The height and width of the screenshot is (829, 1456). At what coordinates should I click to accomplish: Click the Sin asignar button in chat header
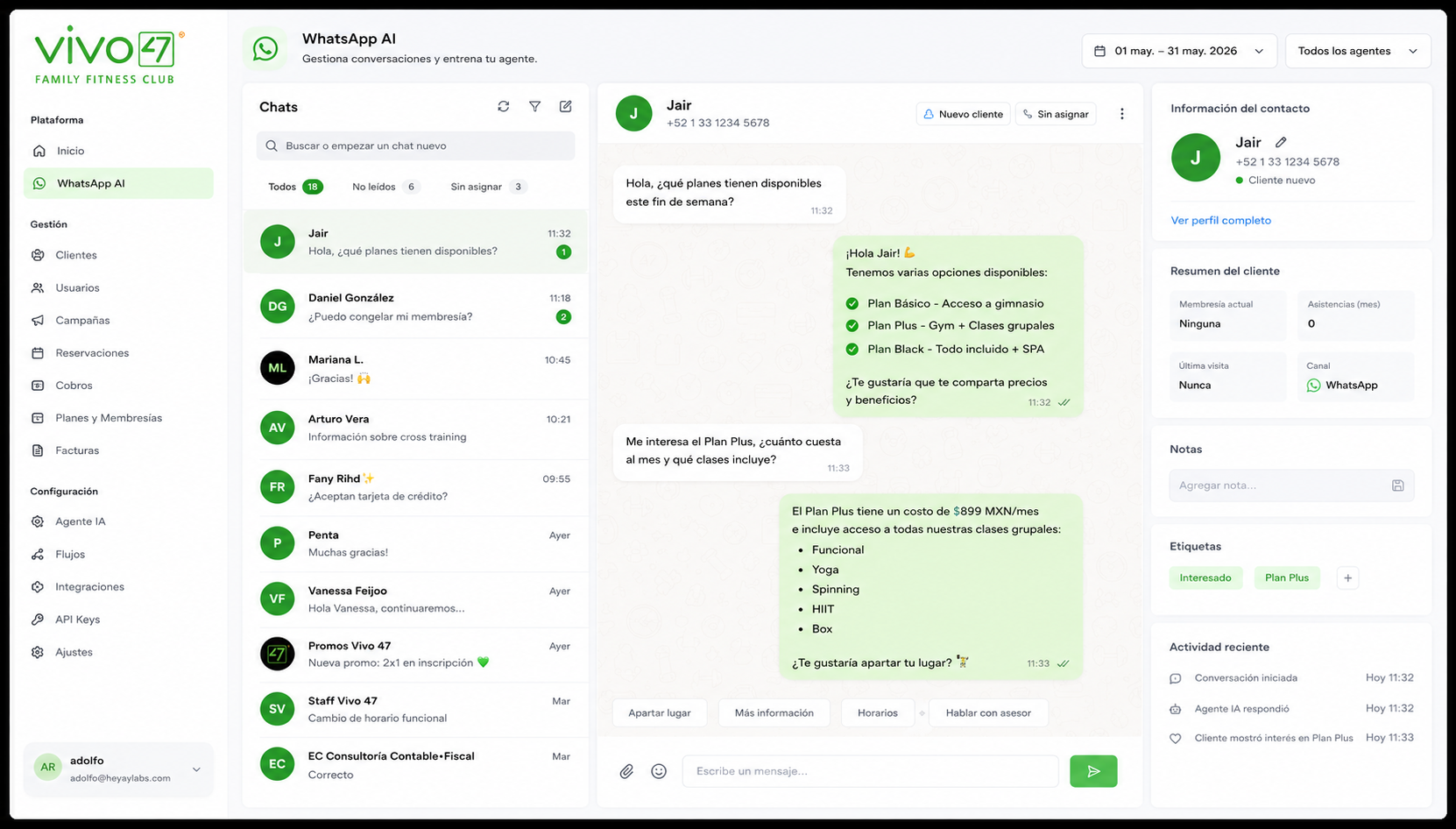click(x=1056, y=114)
